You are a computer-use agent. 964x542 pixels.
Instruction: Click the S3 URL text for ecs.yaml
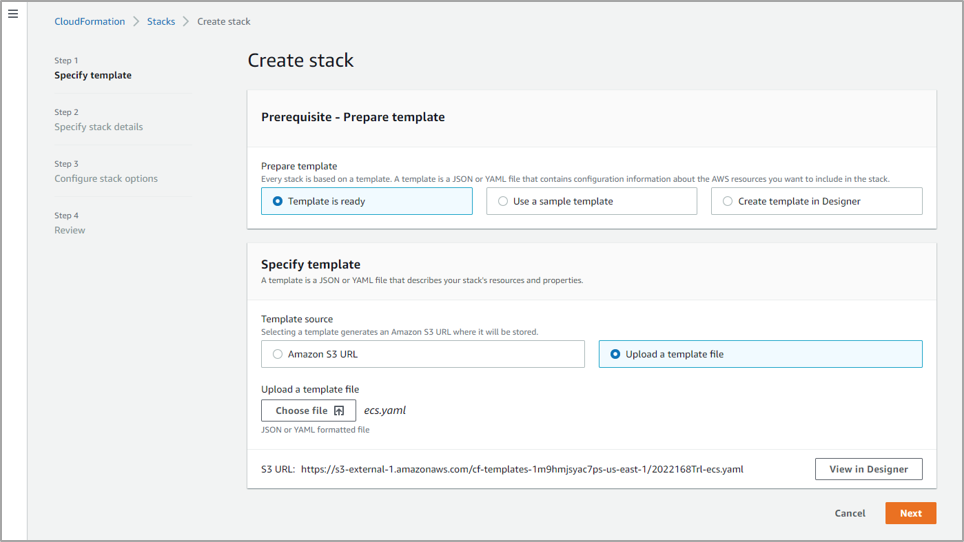click(x=522, y=469)
